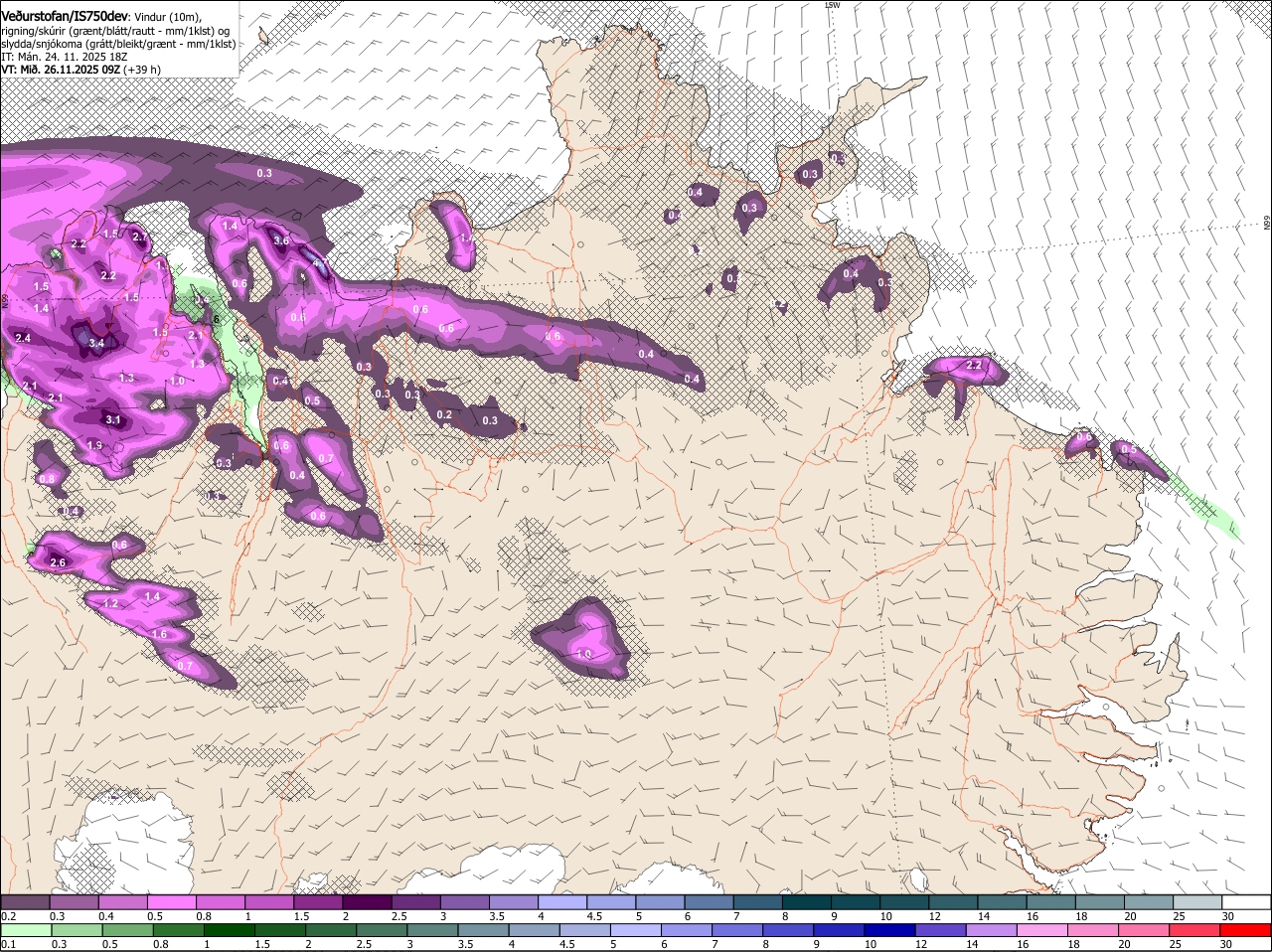The image size is (1272, 952).
Task: Select the 2.6 value near the west coast
Action: 58,562
